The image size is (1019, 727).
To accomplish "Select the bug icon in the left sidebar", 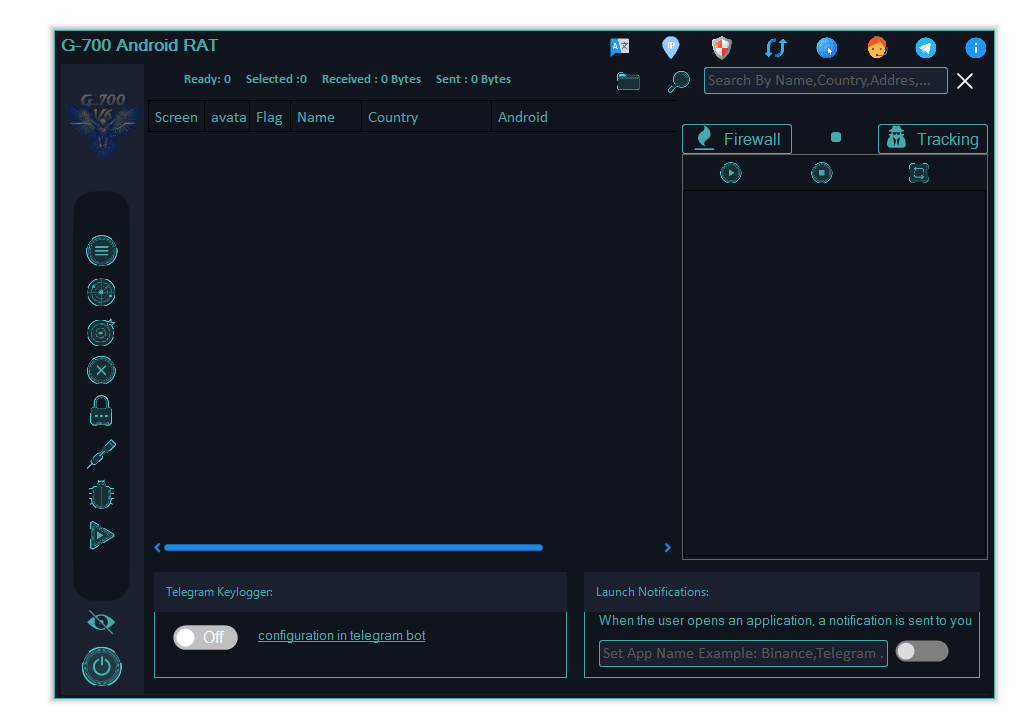I will tap(101, 494).
